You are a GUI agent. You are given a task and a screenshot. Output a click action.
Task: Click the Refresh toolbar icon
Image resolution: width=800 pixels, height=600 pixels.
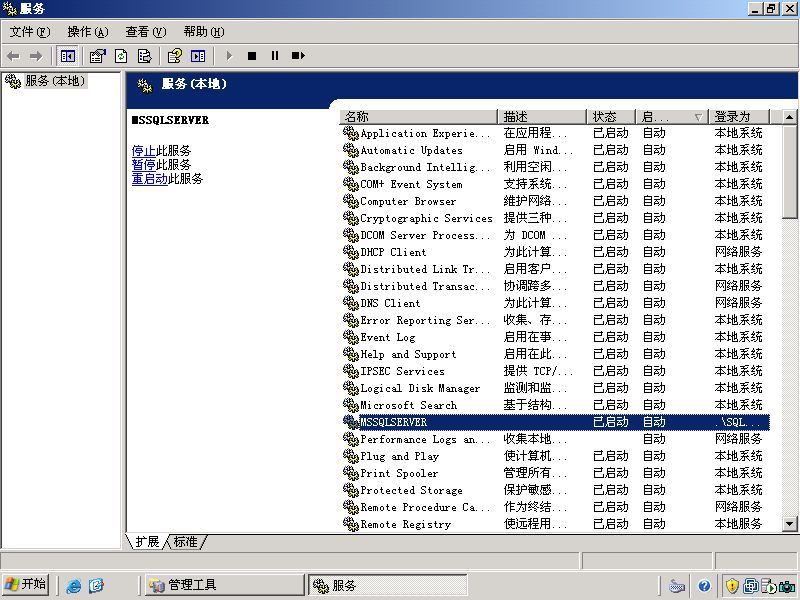pos(121,56)
